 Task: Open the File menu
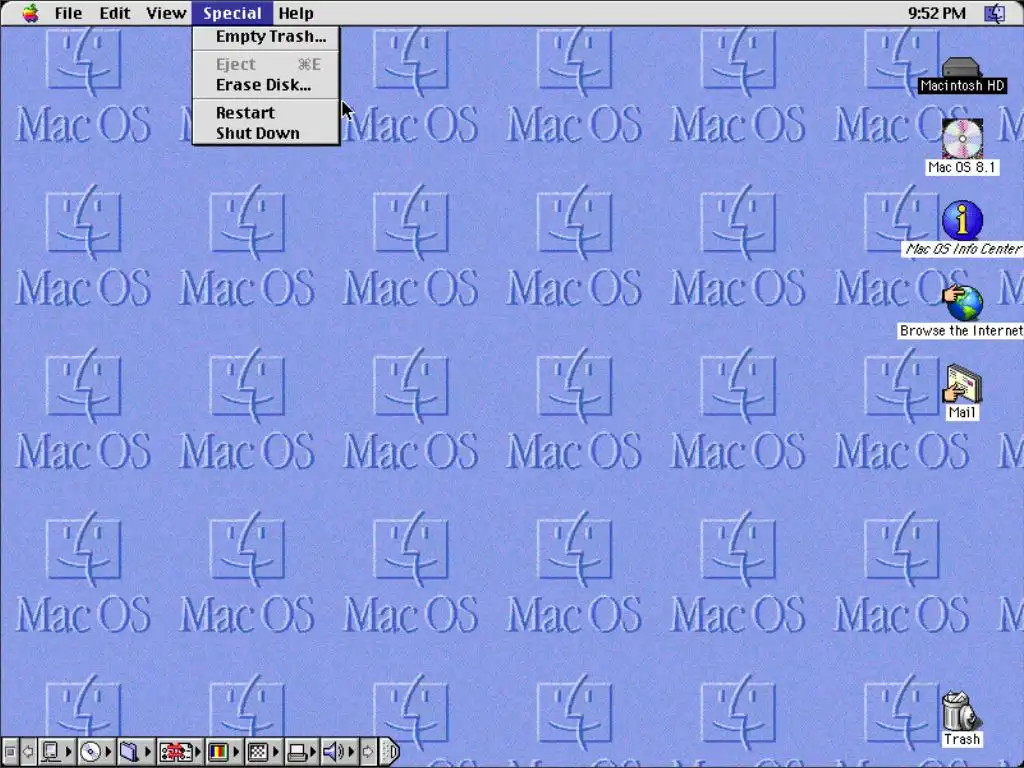pos(68,13)
